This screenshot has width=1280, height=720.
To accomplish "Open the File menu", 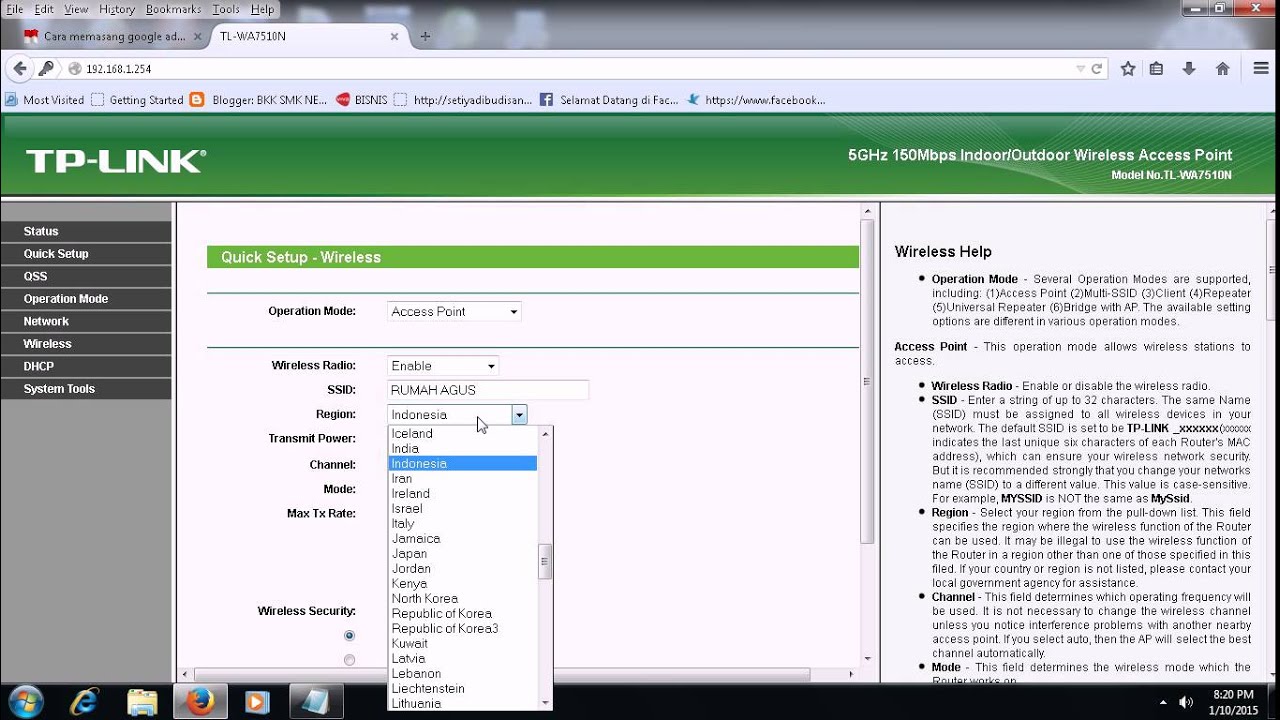I will (14, 9).
